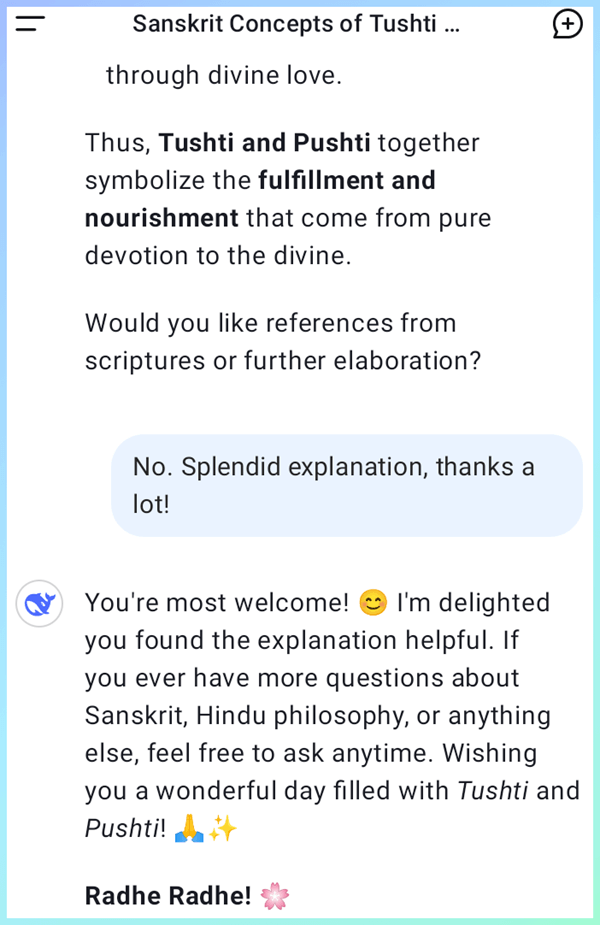Tap the 'Sanskrit, Hindu philosophy, or anything' line
This screenshot has height=925, width=600.
[x=318, y=716]
